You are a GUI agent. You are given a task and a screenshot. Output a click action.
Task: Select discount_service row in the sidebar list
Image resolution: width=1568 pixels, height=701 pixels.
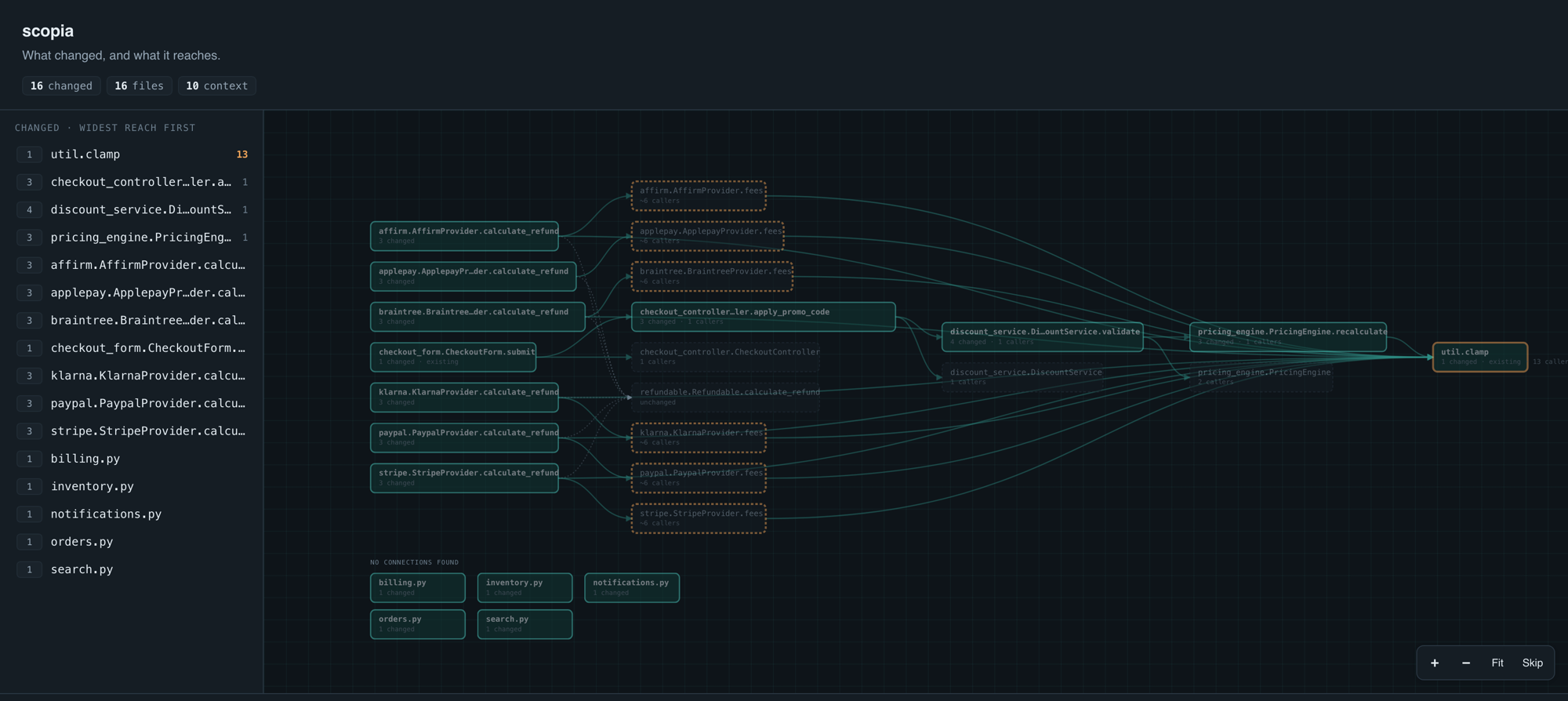pyautogui.click(x=132, y=209)
